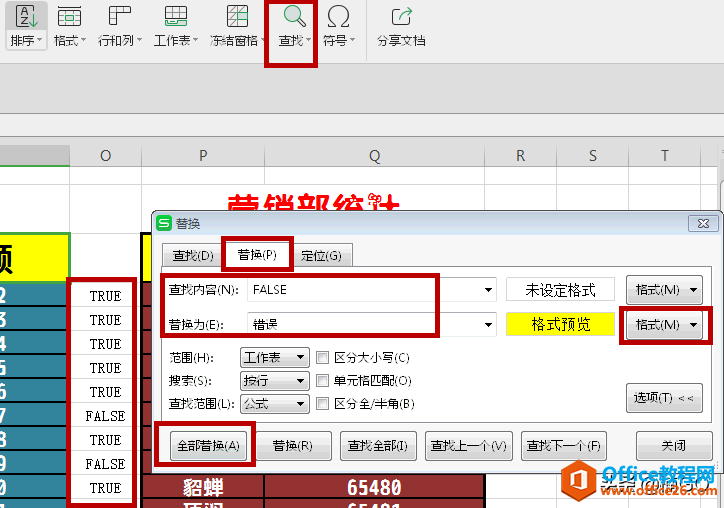The height and width of the screenshot is (508, 724).
Task: Open 格式(M) dropdown for find content
Action: pyautogui.click(x=664, y=290)
